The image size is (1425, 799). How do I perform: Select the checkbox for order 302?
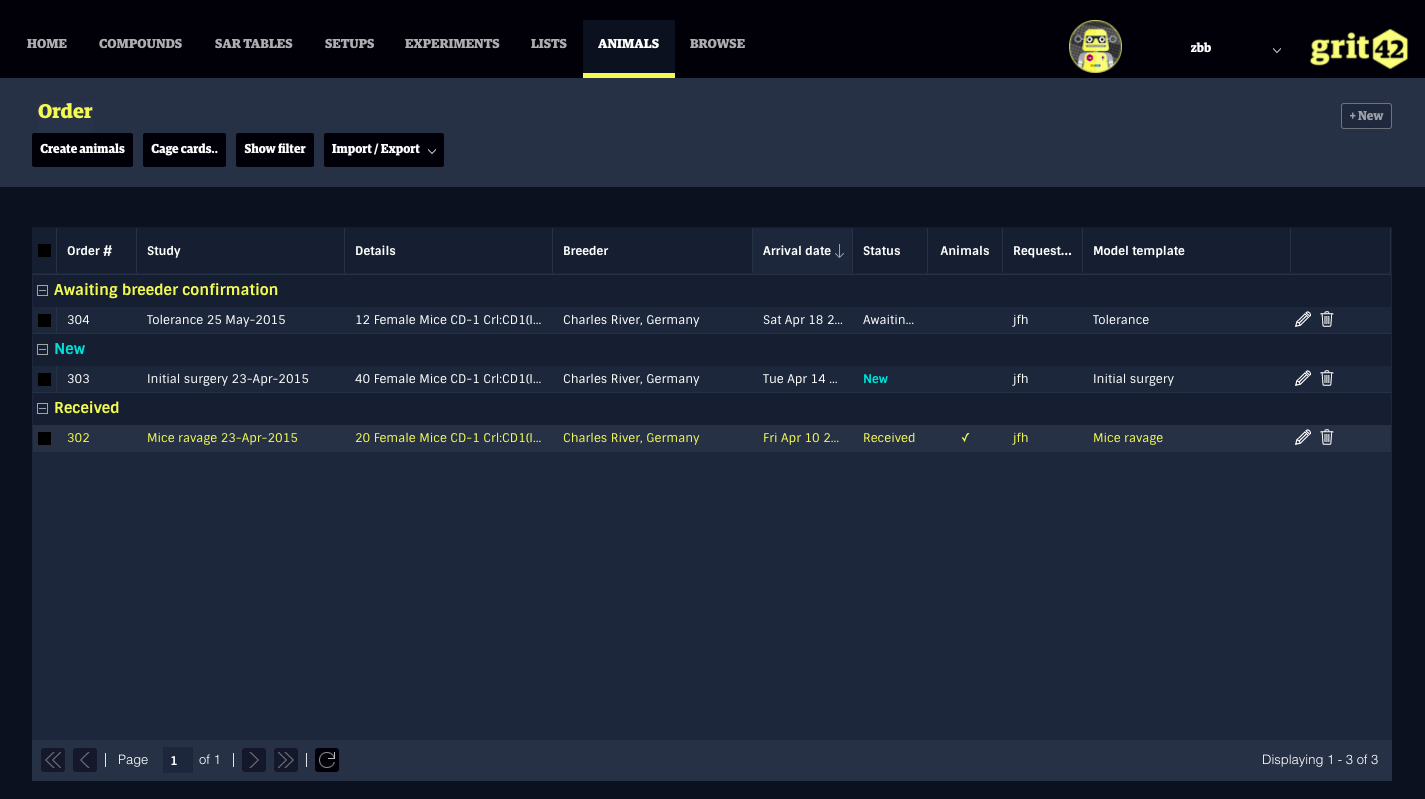[45, 439]
